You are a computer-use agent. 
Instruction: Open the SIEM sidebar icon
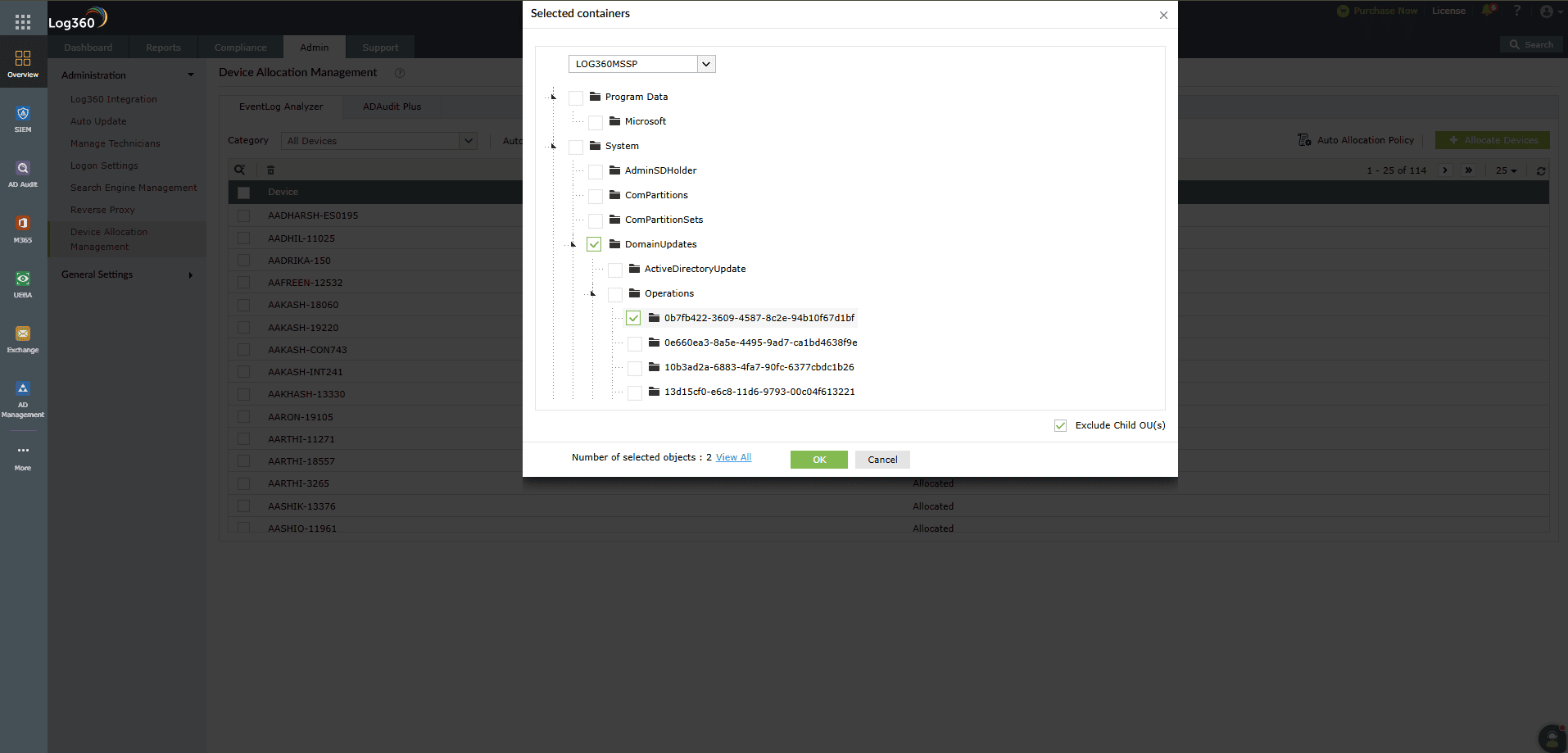tap(23, 119)
